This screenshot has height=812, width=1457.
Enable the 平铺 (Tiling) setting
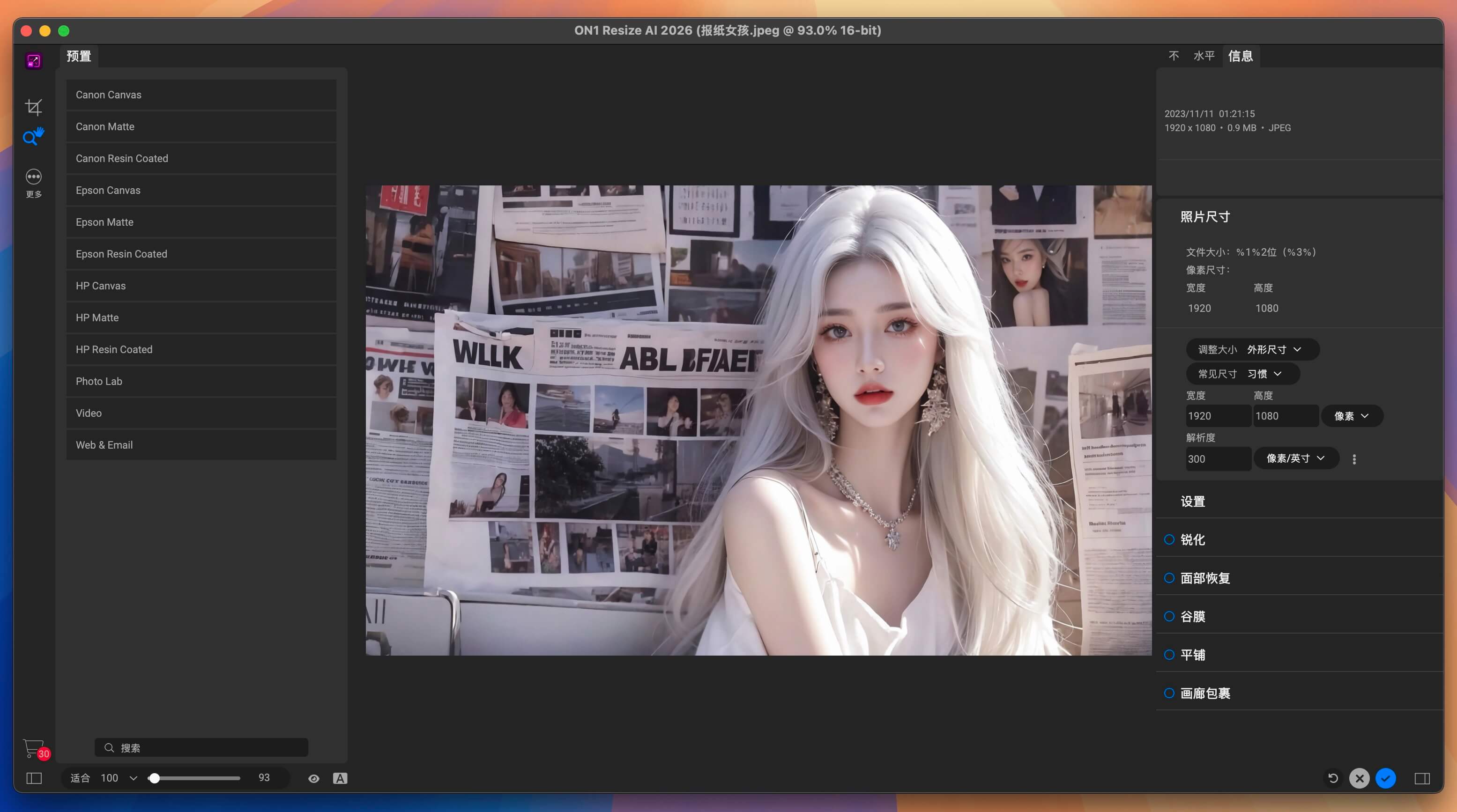click(1170, 654)
